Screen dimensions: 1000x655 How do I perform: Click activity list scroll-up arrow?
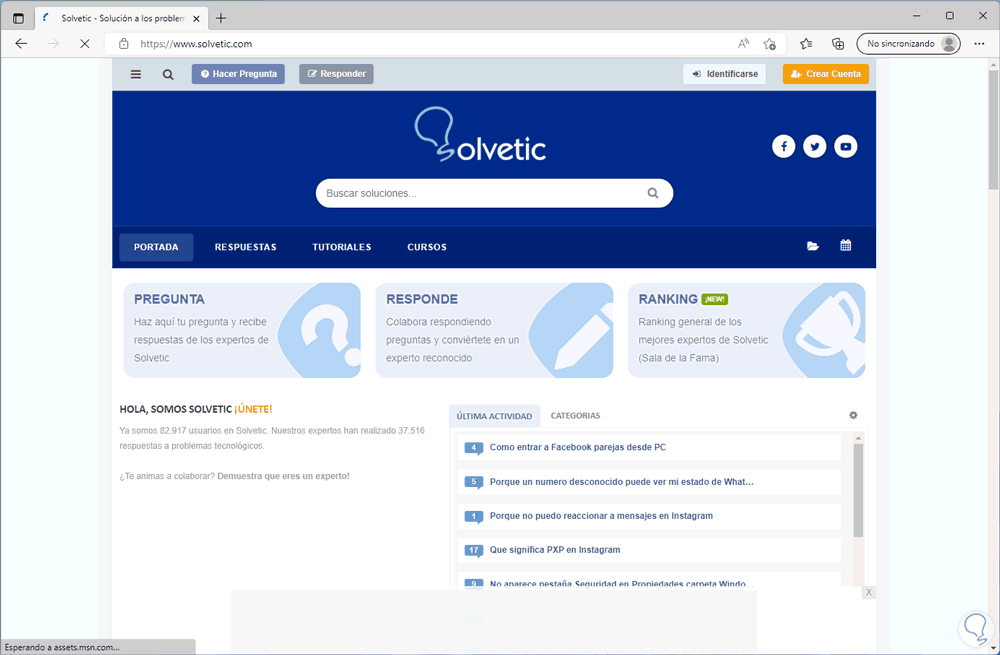[858, 438]
